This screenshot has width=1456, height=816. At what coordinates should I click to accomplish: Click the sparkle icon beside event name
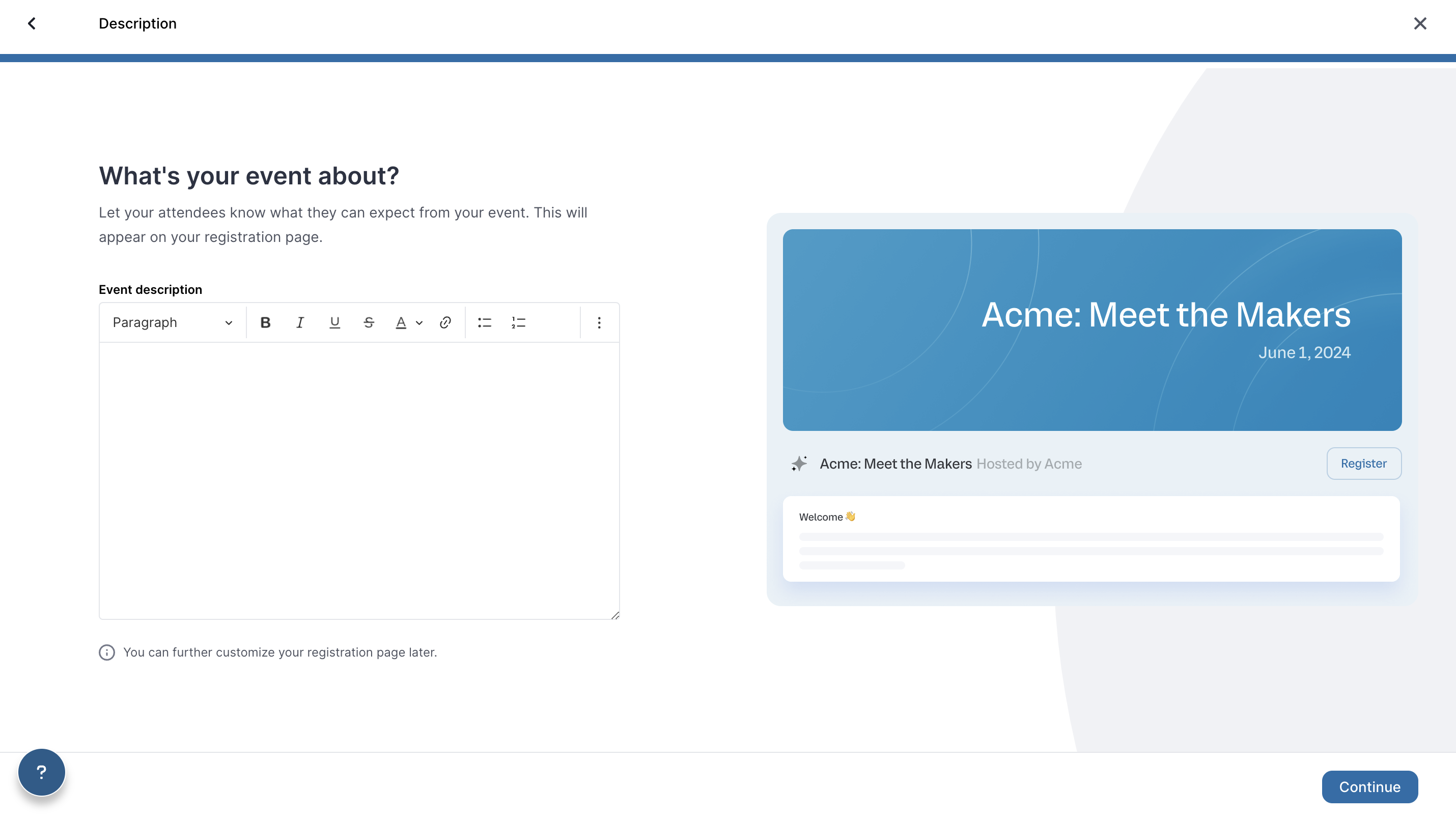point(799,463)
